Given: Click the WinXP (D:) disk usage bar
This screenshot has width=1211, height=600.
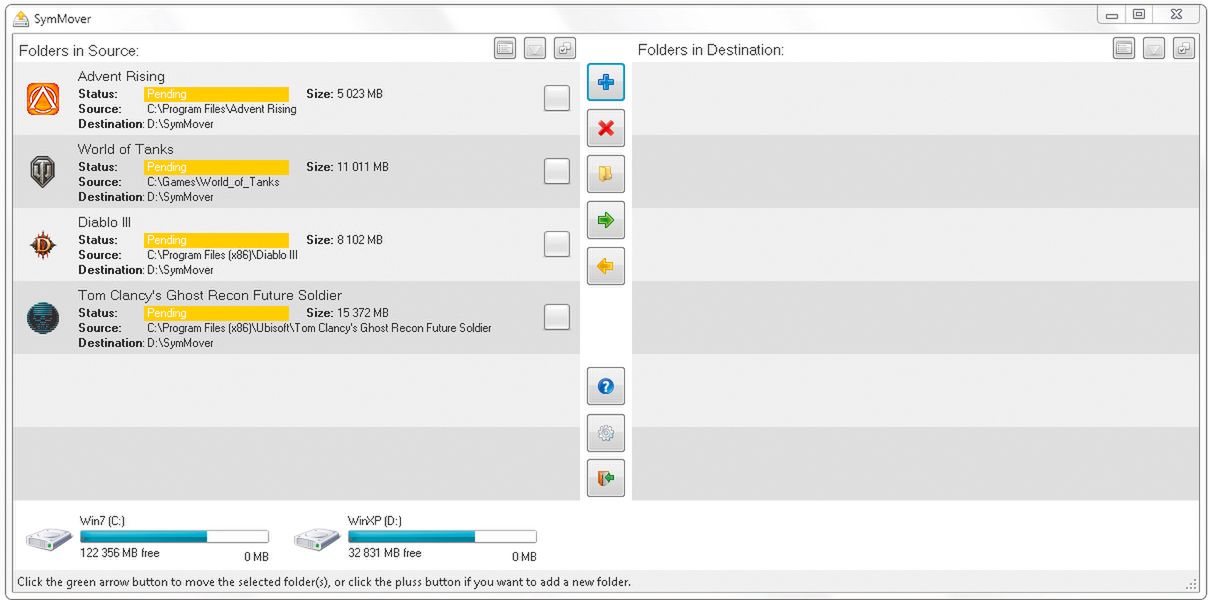Looking at the screenshot, I should (x=442, y=537).
